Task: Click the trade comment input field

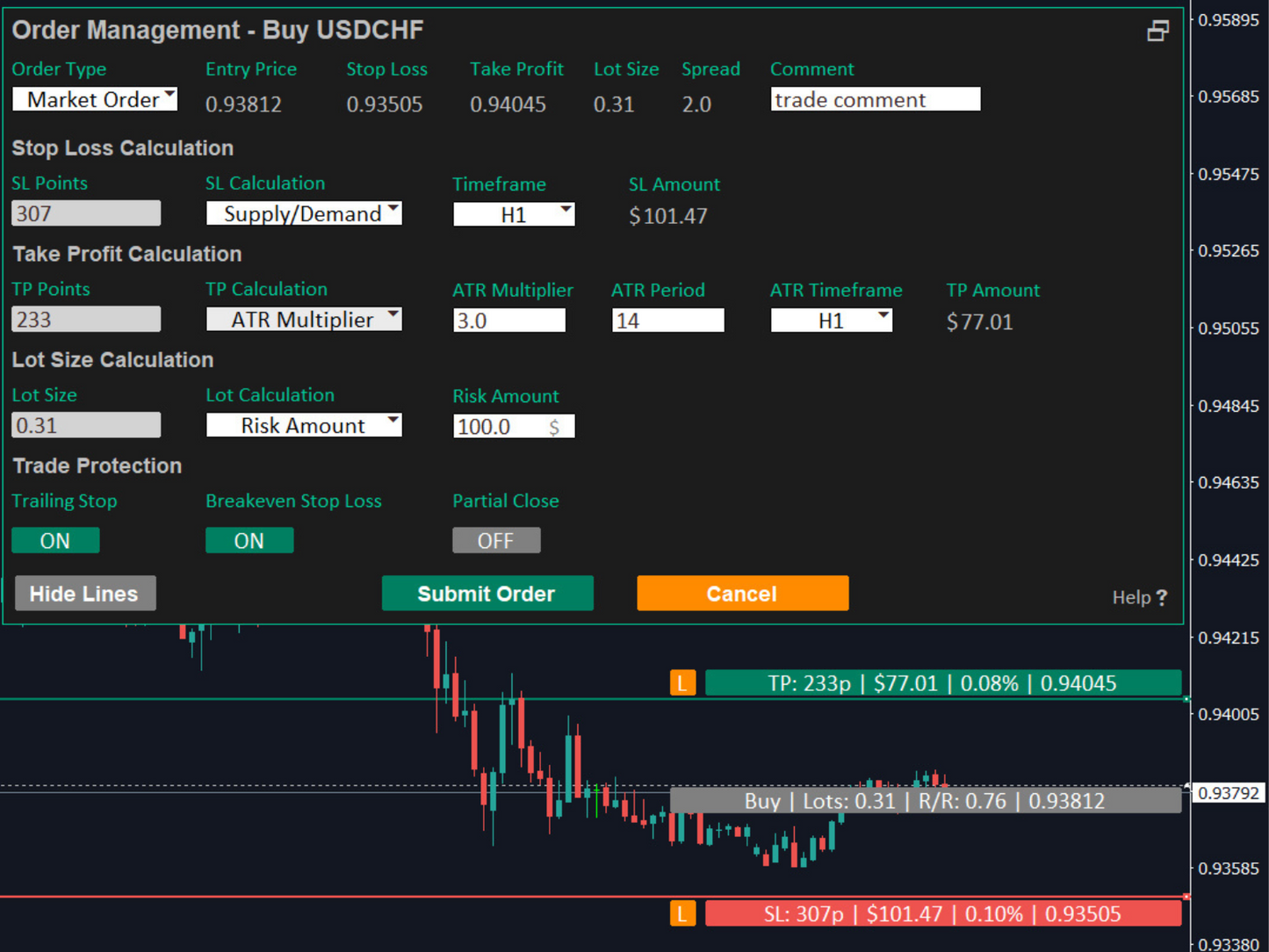Action: point(876,99)
